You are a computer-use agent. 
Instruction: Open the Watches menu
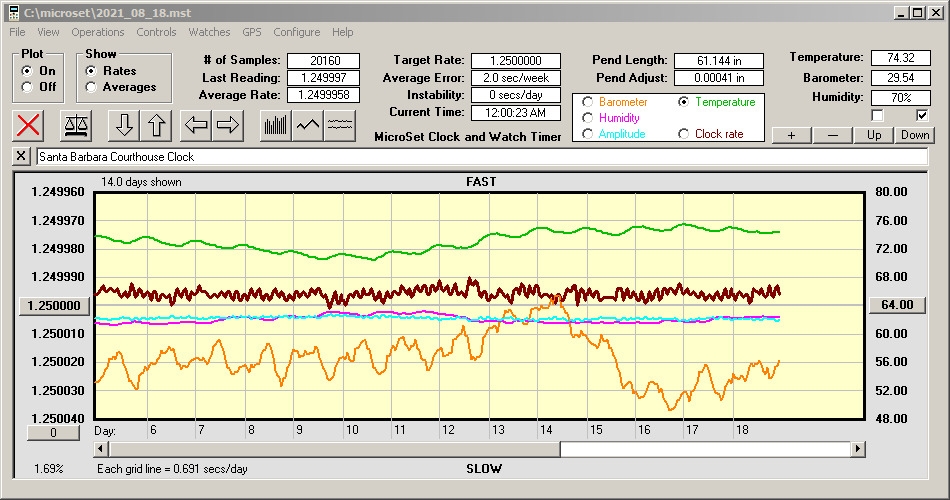click(x=209, y=32)
